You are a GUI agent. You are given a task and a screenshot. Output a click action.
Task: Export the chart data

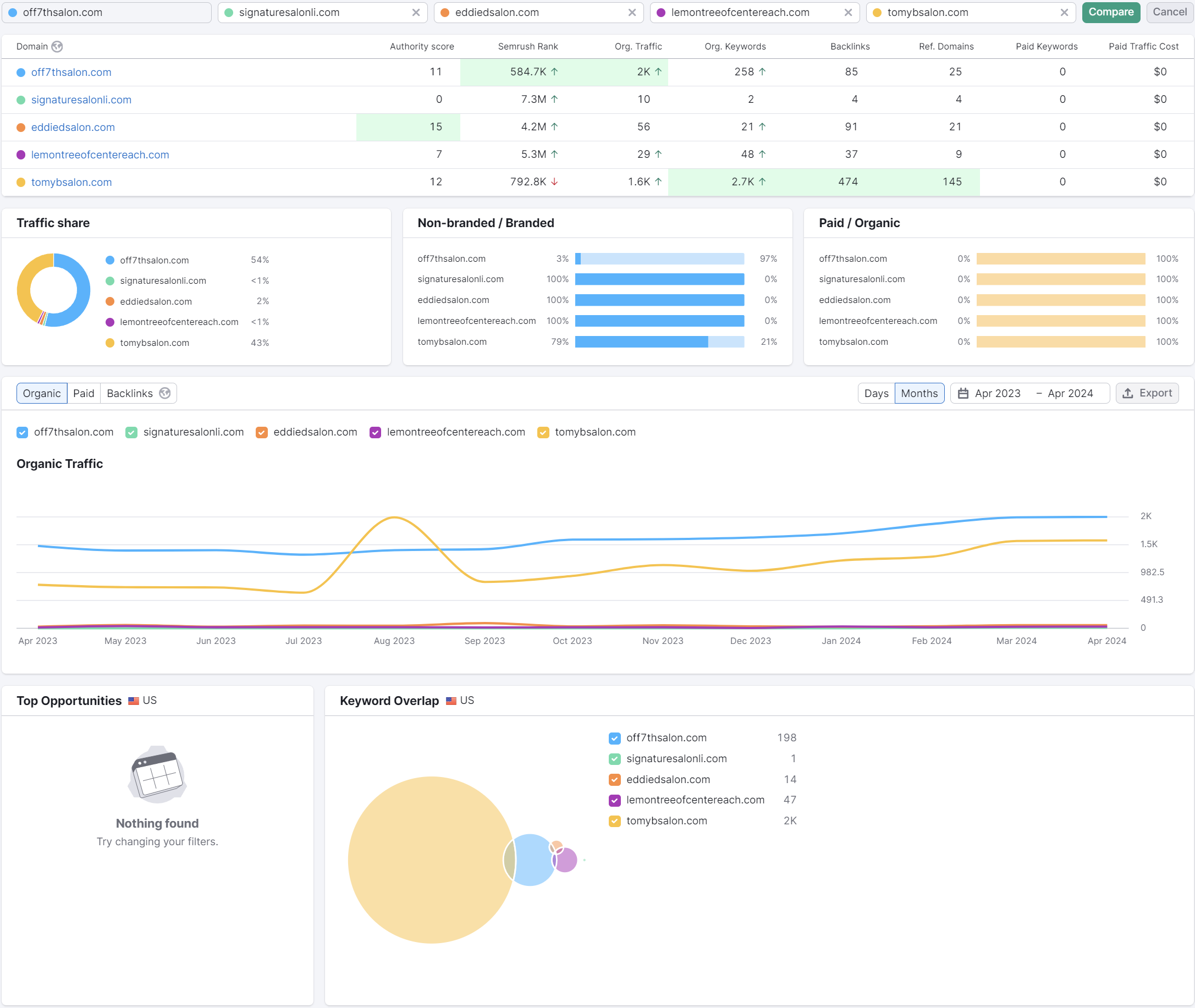point(1147,393)
